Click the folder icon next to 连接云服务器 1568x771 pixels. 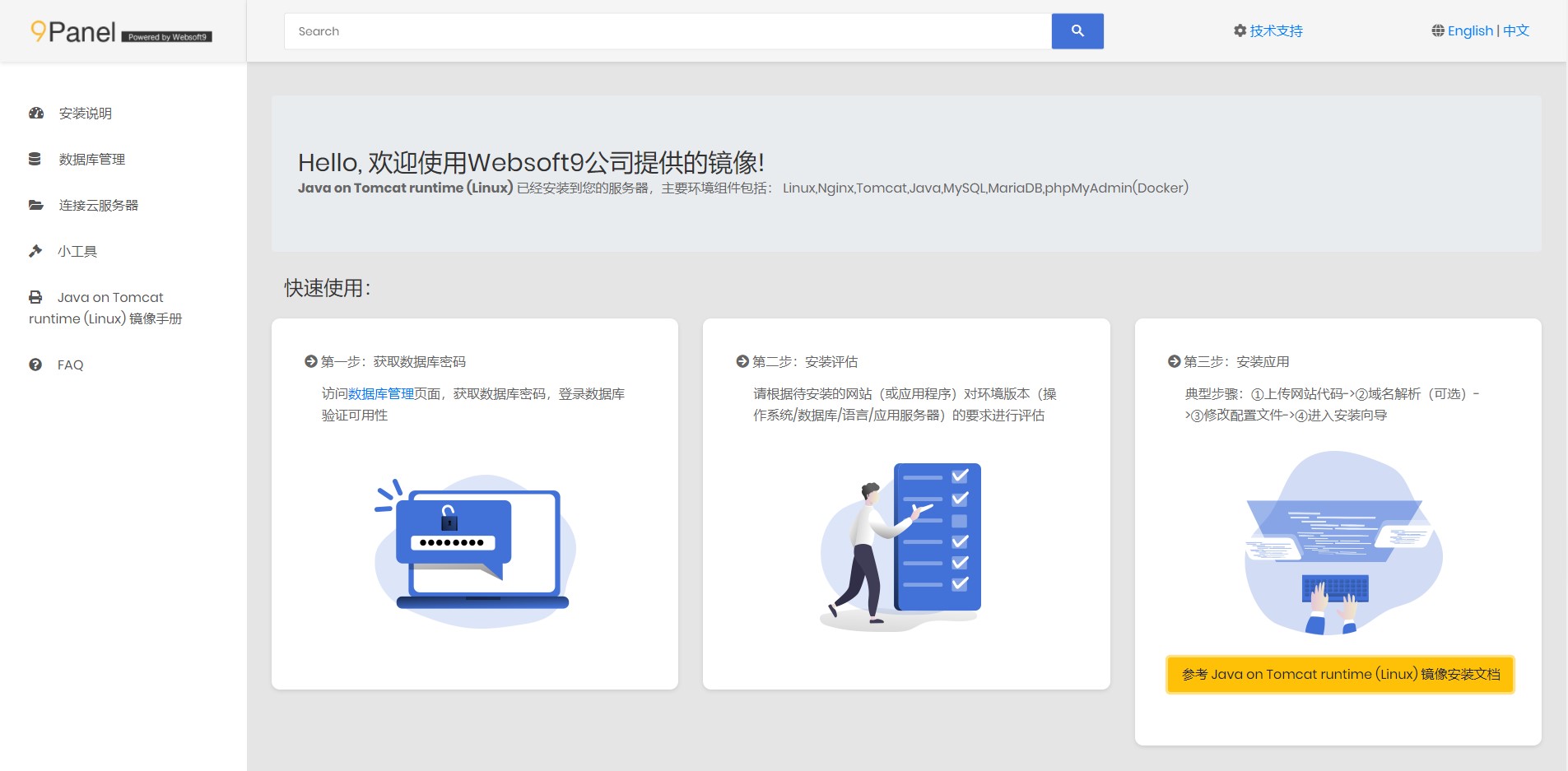click(36, 205)
